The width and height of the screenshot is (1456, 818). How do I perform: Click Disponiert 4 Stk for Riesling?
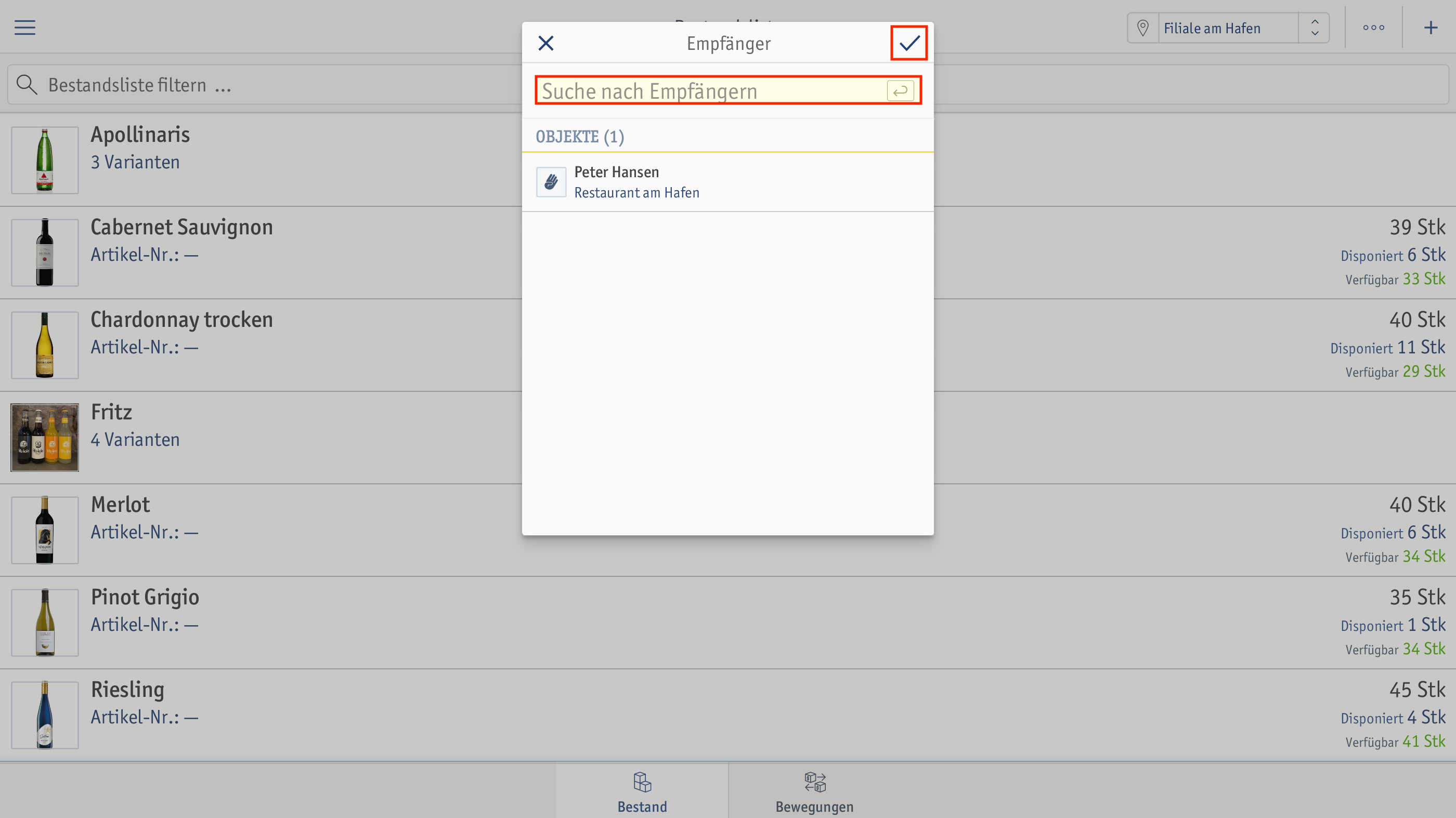(x=1393, y=718)
